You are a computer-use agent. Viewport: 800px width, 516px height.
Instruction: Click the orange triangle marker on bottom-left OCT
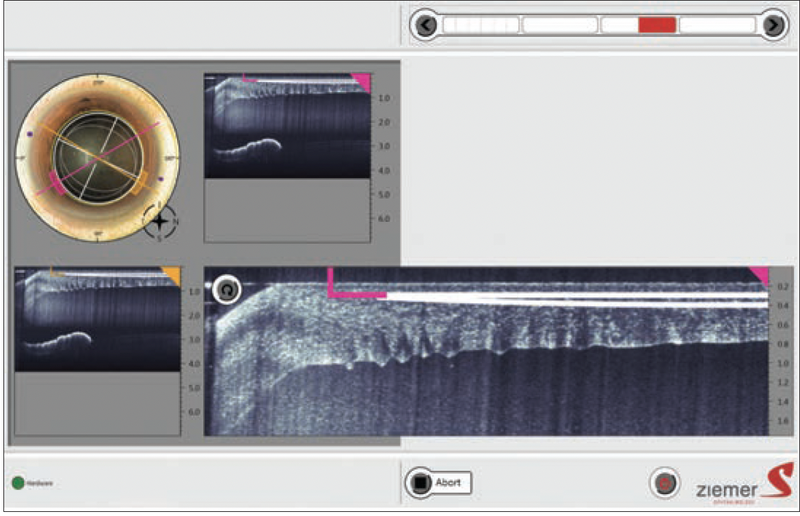[172, 275]
